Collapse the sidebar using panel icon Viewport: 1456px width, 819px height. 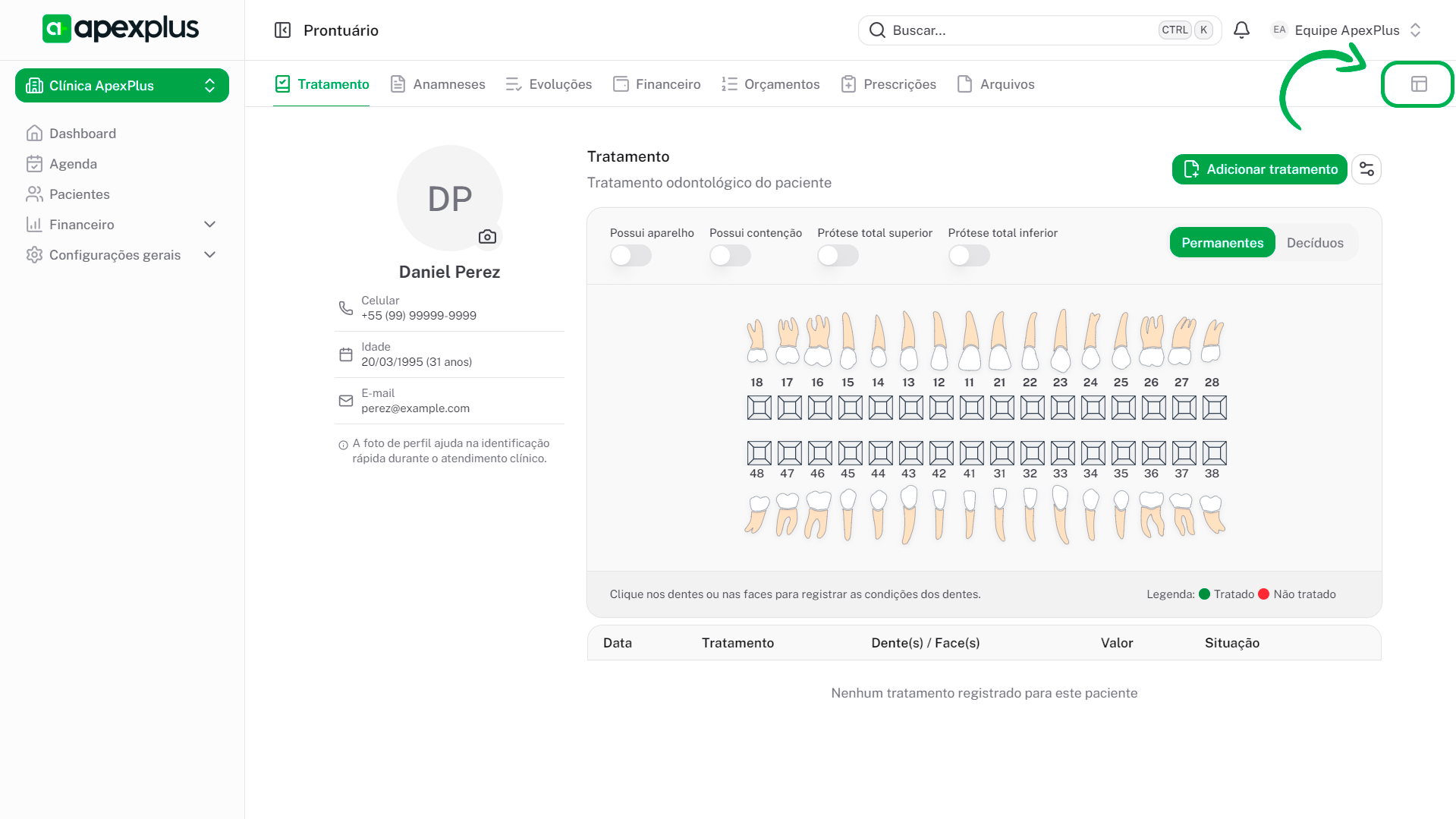[282, 30]
